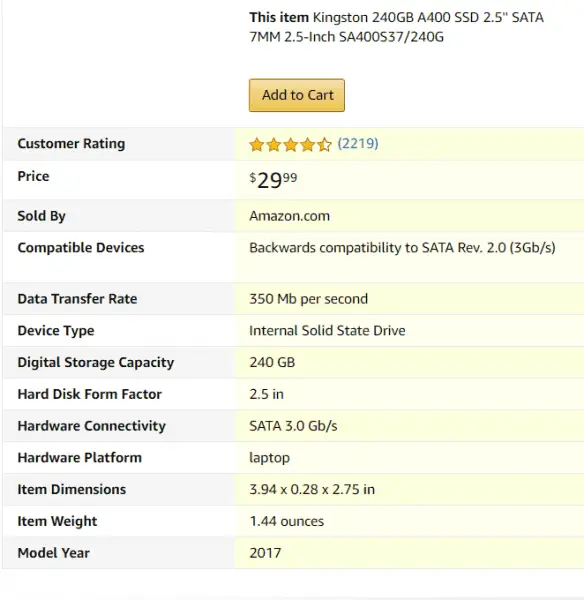Click the Add to Cart button
The image size is (584, 600).
[x=297, y=95]
